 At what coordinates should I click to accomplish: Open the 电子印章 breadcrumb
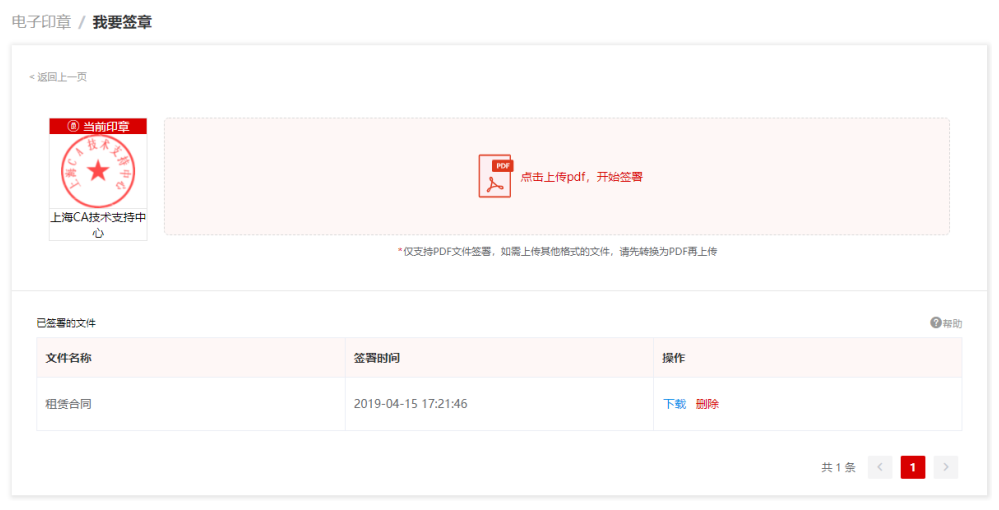[x=41, y=22]
